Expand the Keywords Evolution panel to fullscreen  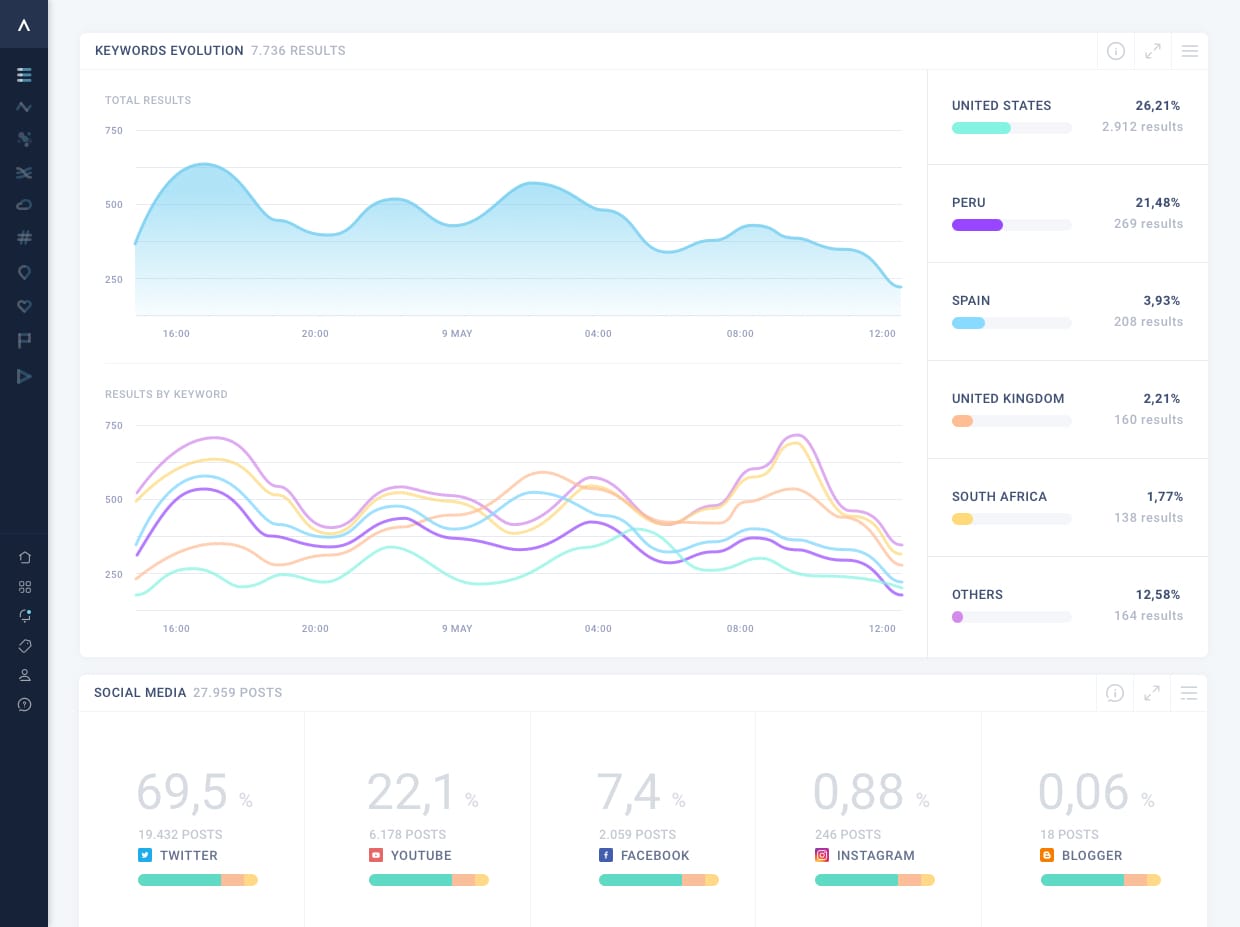coord(1153,51)
